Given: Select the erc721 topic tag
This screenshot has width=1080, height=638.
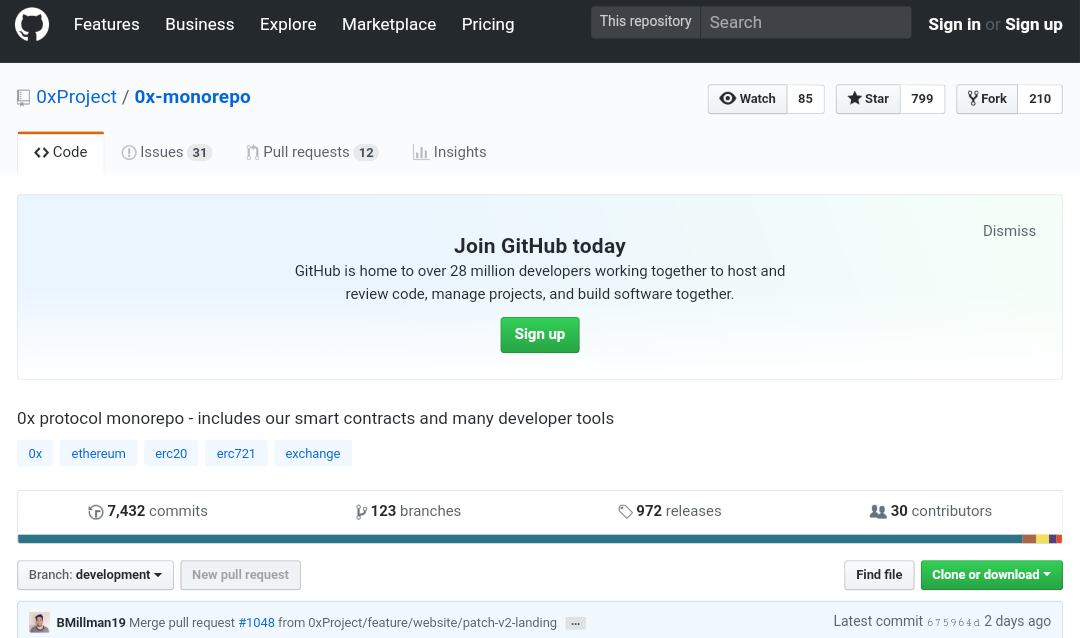Looking at the screenshot, I should 236,453.
